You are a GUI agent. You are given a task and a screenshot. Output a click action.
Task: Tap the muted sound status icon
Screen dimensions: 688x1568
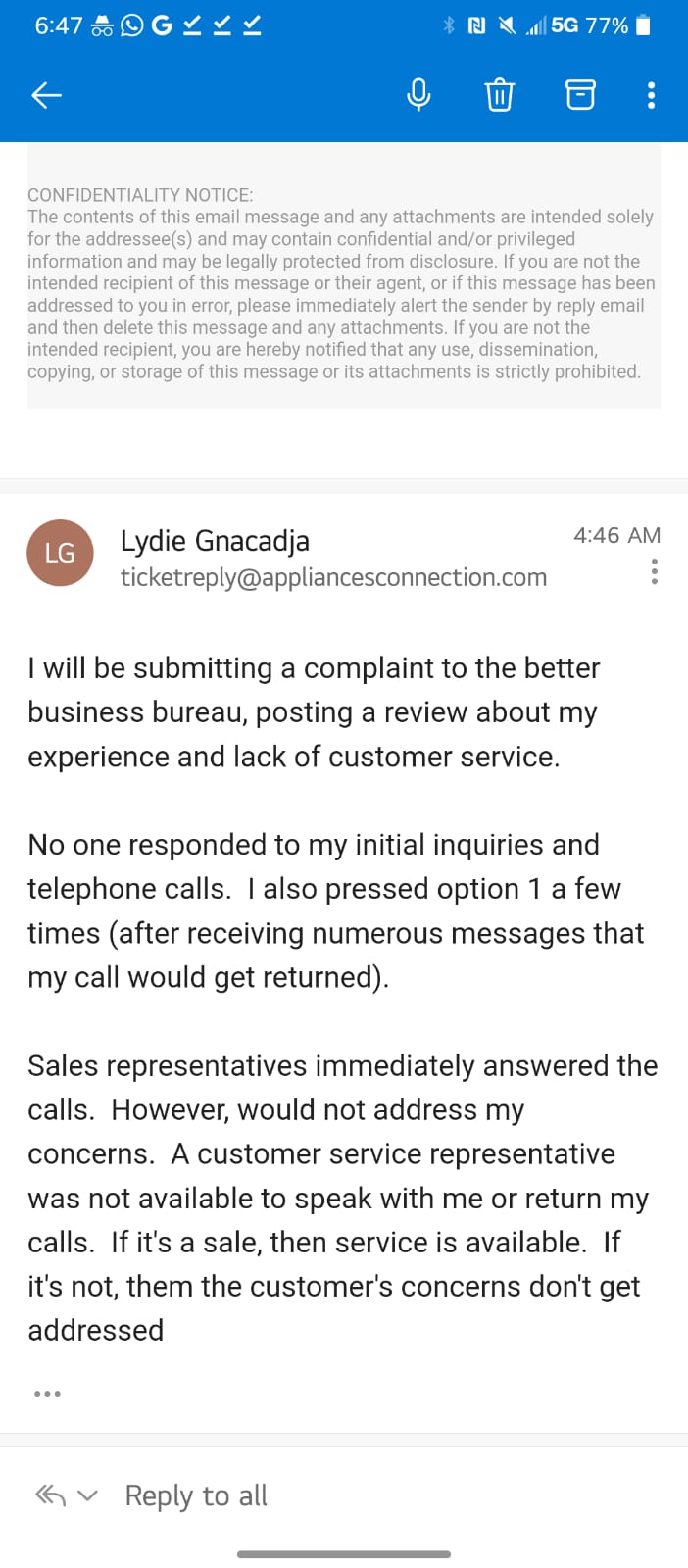507,25
